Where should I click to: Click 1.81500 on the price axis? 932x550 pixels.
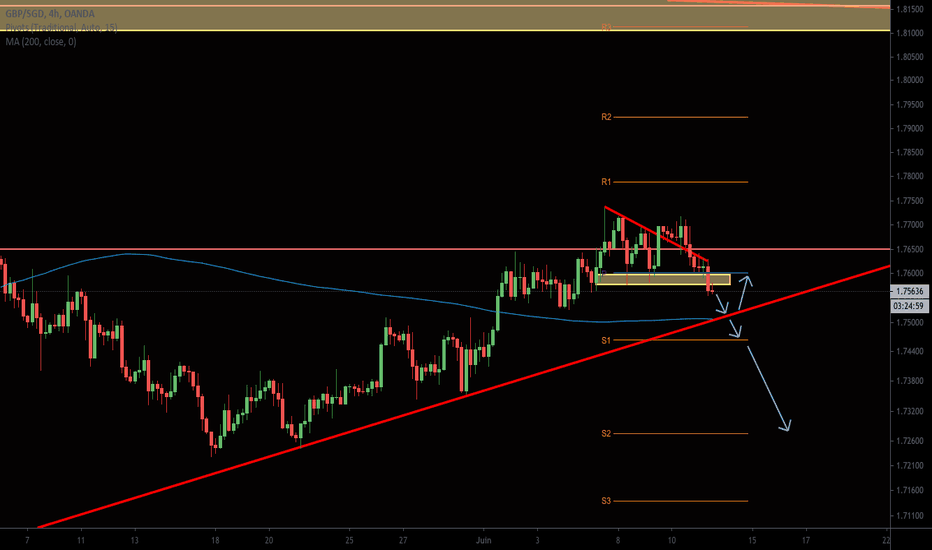click(x=909, y=10)
